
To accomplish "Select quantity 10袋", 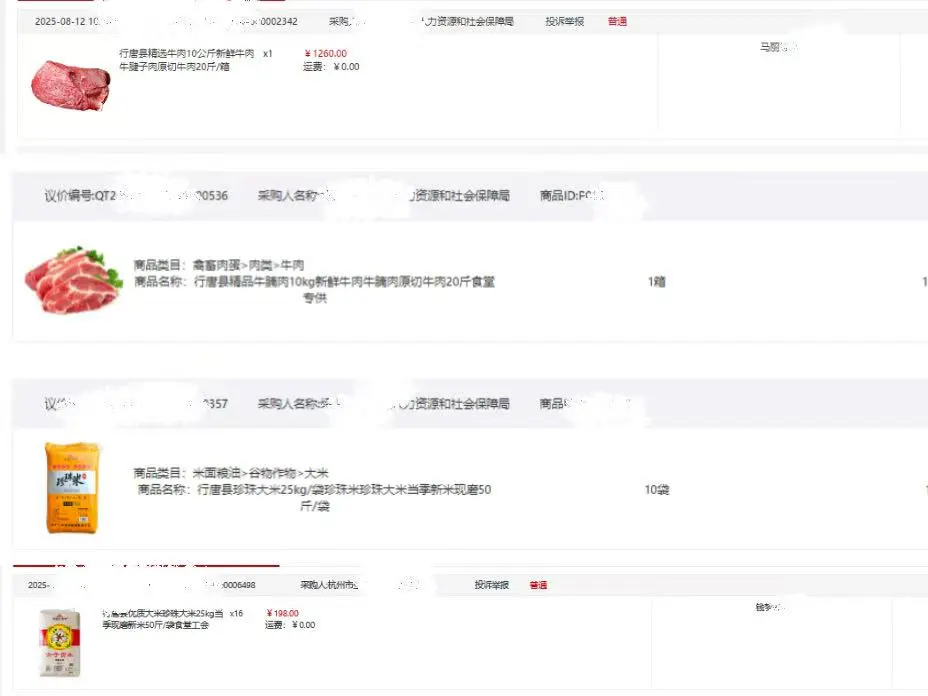I will click(656, 490).
